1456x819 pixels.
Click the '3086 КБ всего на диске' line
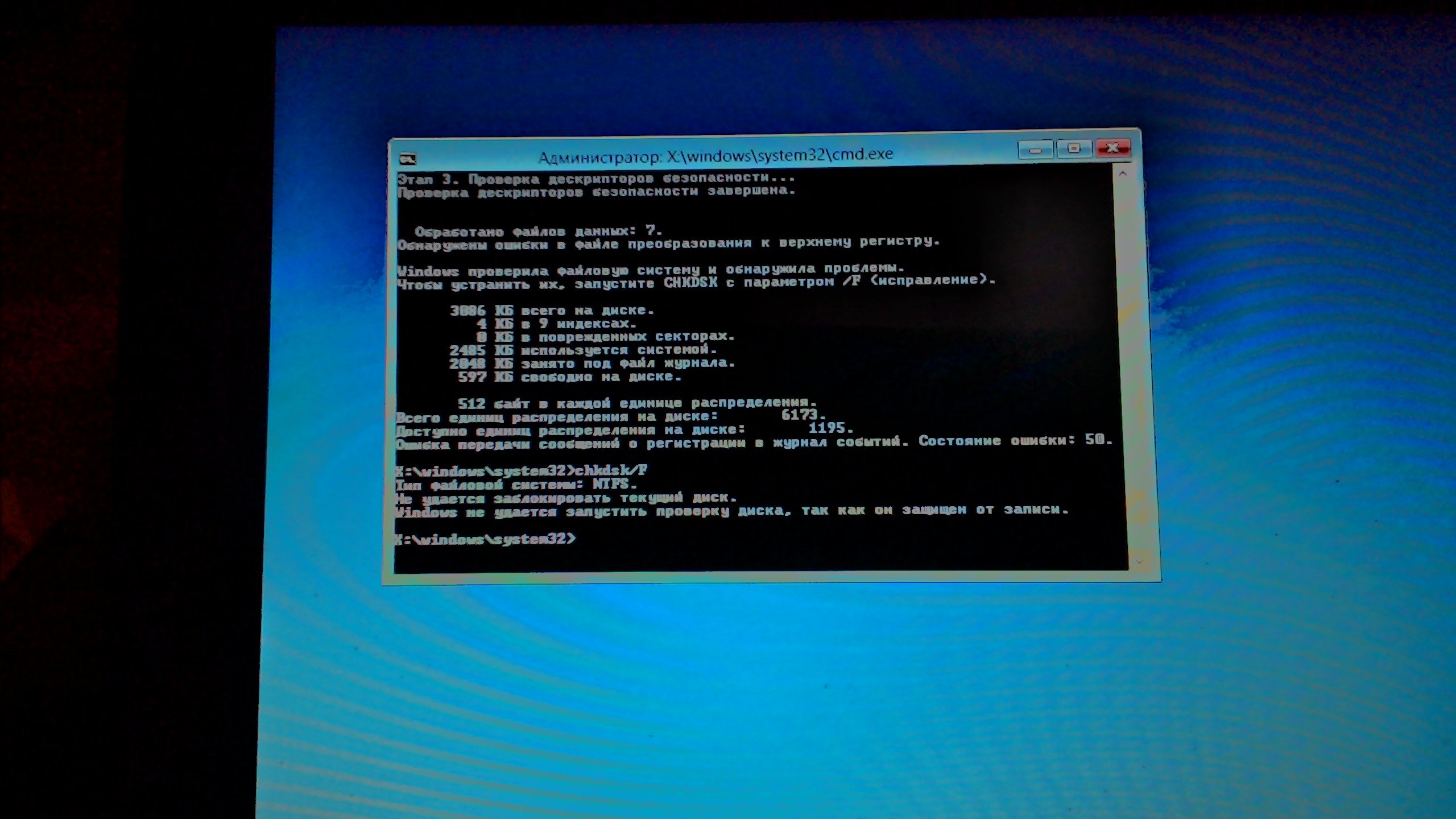point(552,311)
